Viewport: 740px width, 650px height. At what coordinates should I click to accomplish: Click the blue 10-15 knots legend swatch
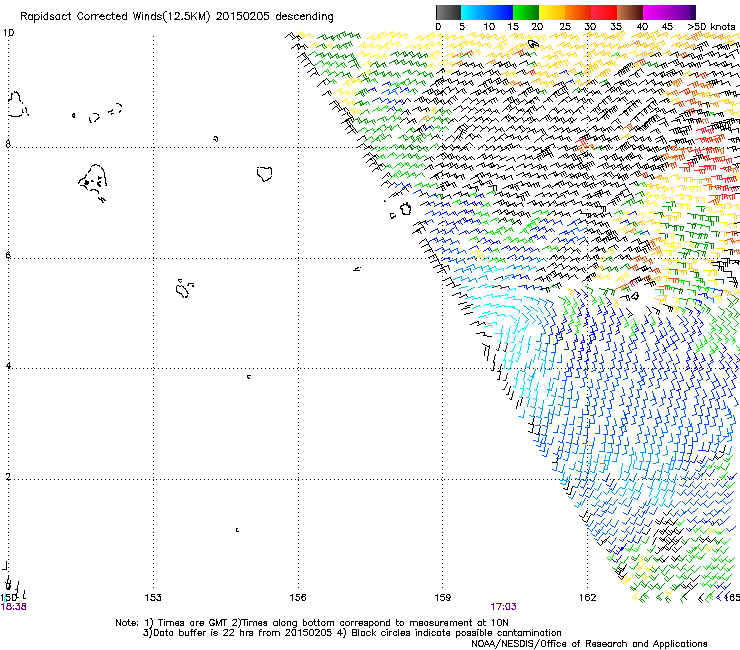click(500, 12)
